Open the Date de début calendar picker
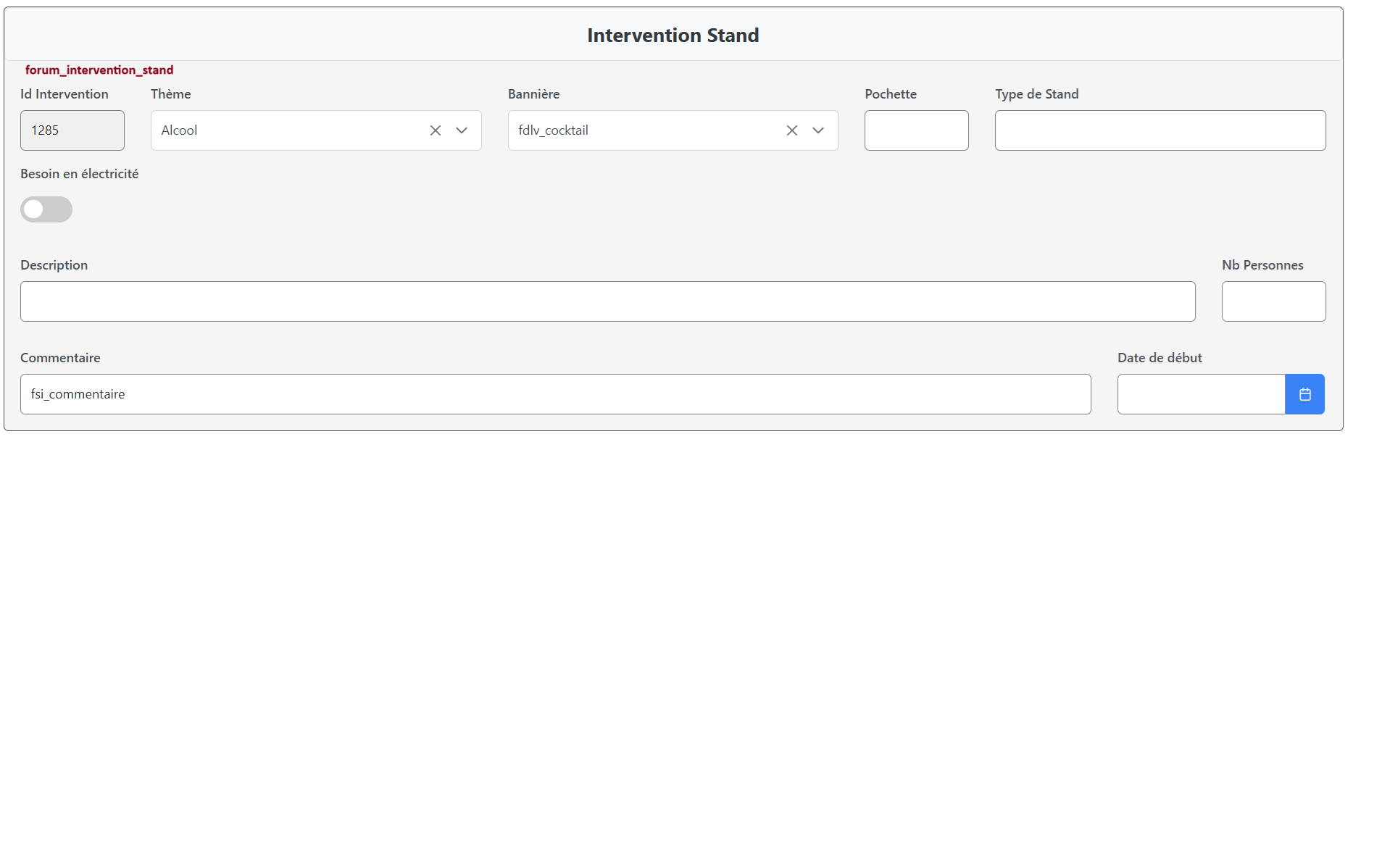 tap(1304, 394)
